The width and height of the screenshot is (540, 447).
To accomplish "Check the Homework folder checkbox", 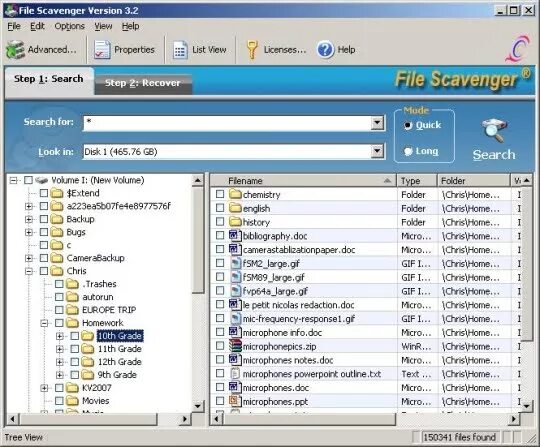I will click(x=59, y=323).
